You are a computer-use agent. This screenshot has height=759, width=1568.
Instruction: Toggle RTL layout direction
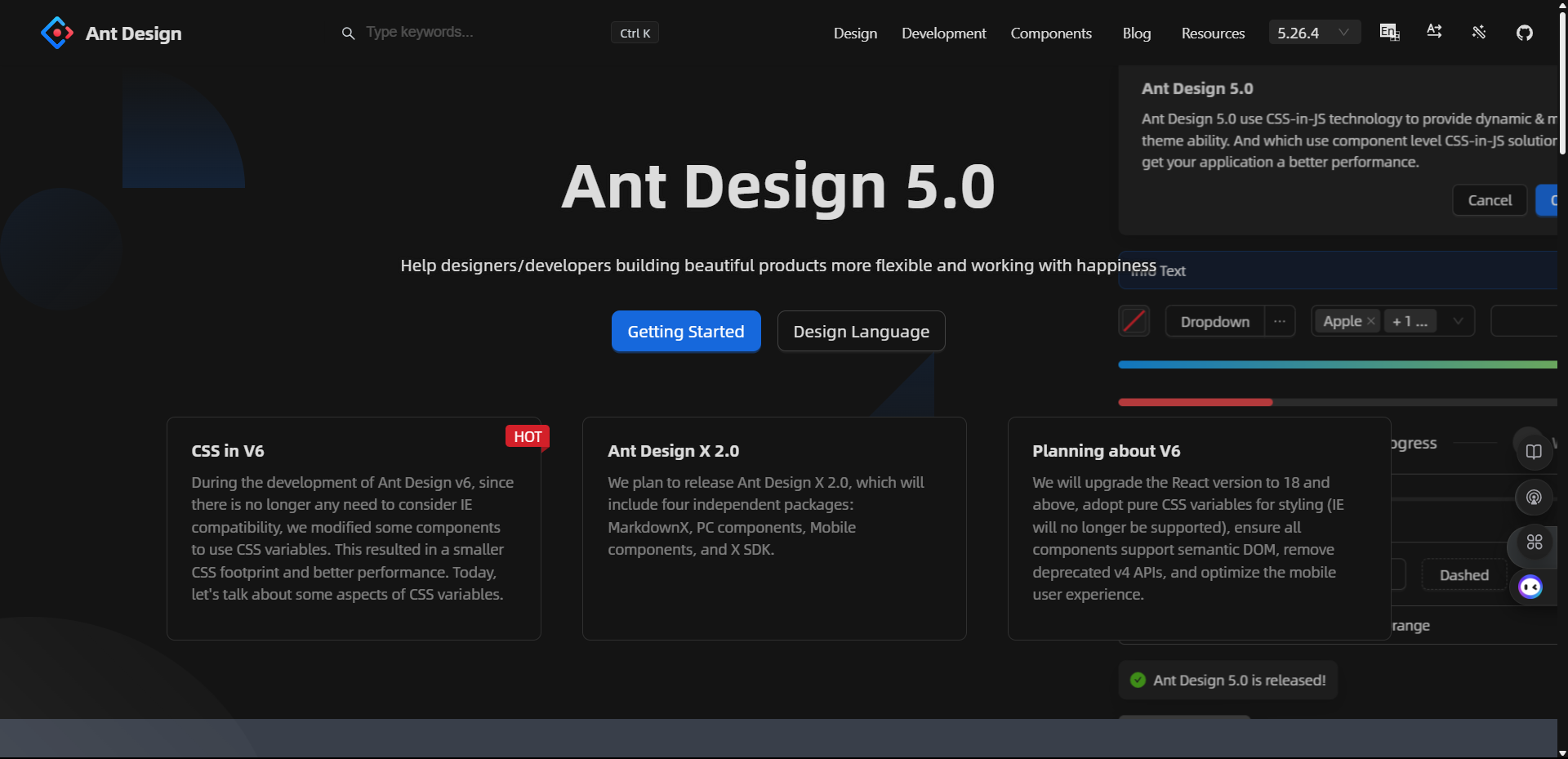1434,31
